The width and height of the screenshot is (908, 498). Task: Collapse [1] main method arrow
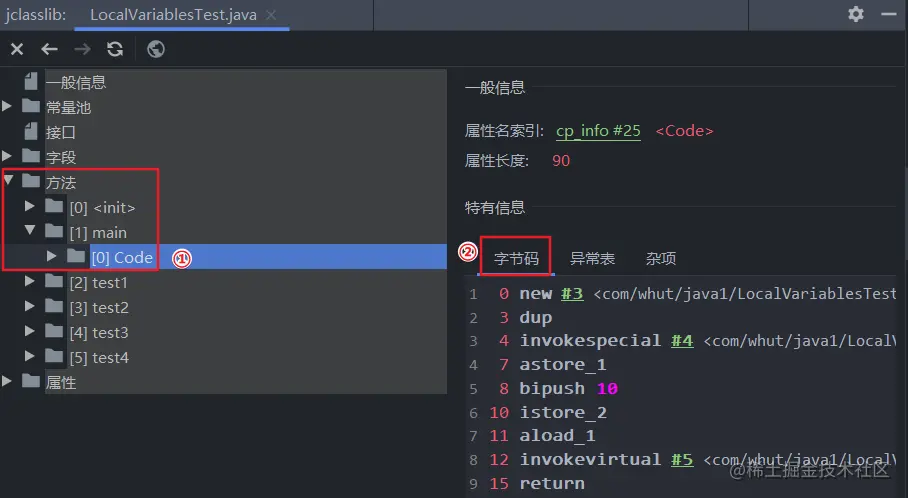click(x=30, y=230)
